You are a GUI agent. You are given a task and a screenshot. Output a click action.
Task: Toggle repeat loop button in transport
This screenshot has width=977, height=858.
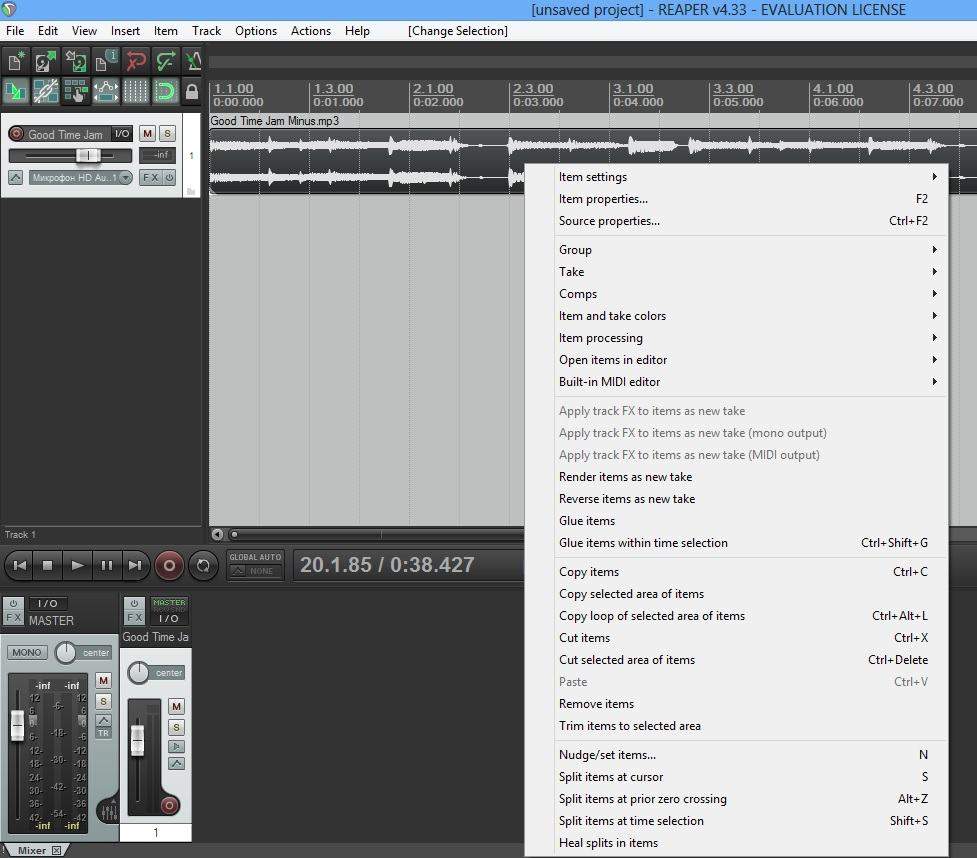pos(203,565)
